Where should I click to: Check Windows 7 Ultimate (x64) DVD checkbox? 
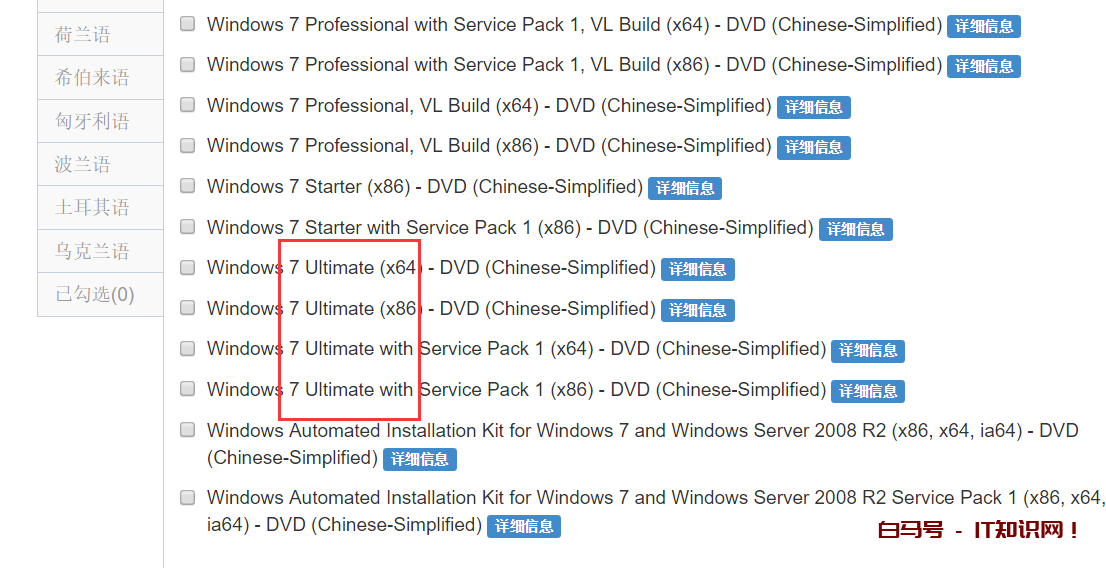[x=187, y=268]
